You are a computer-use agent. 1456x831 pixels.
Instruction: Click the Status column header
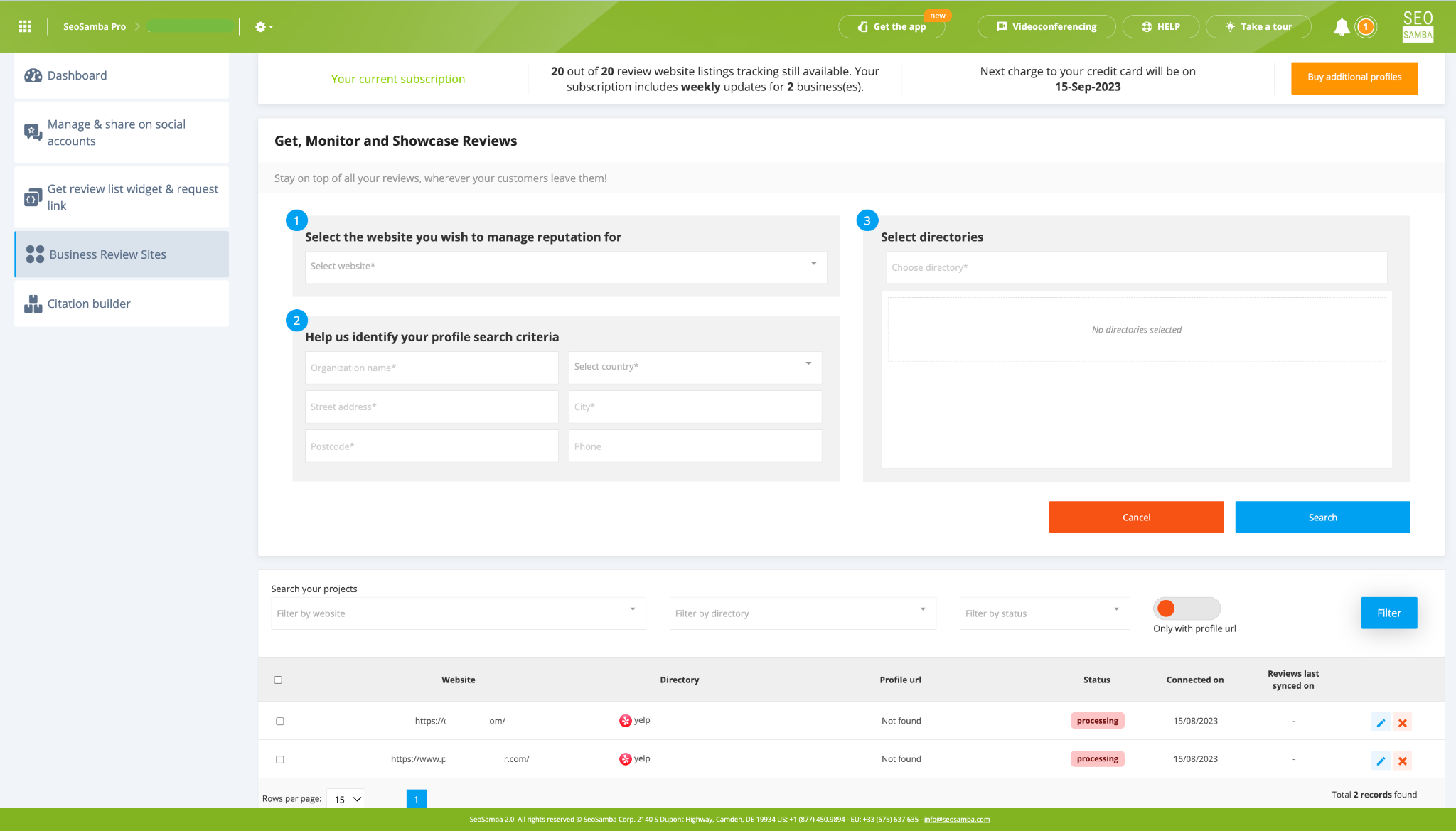(x=1096, y=680)
